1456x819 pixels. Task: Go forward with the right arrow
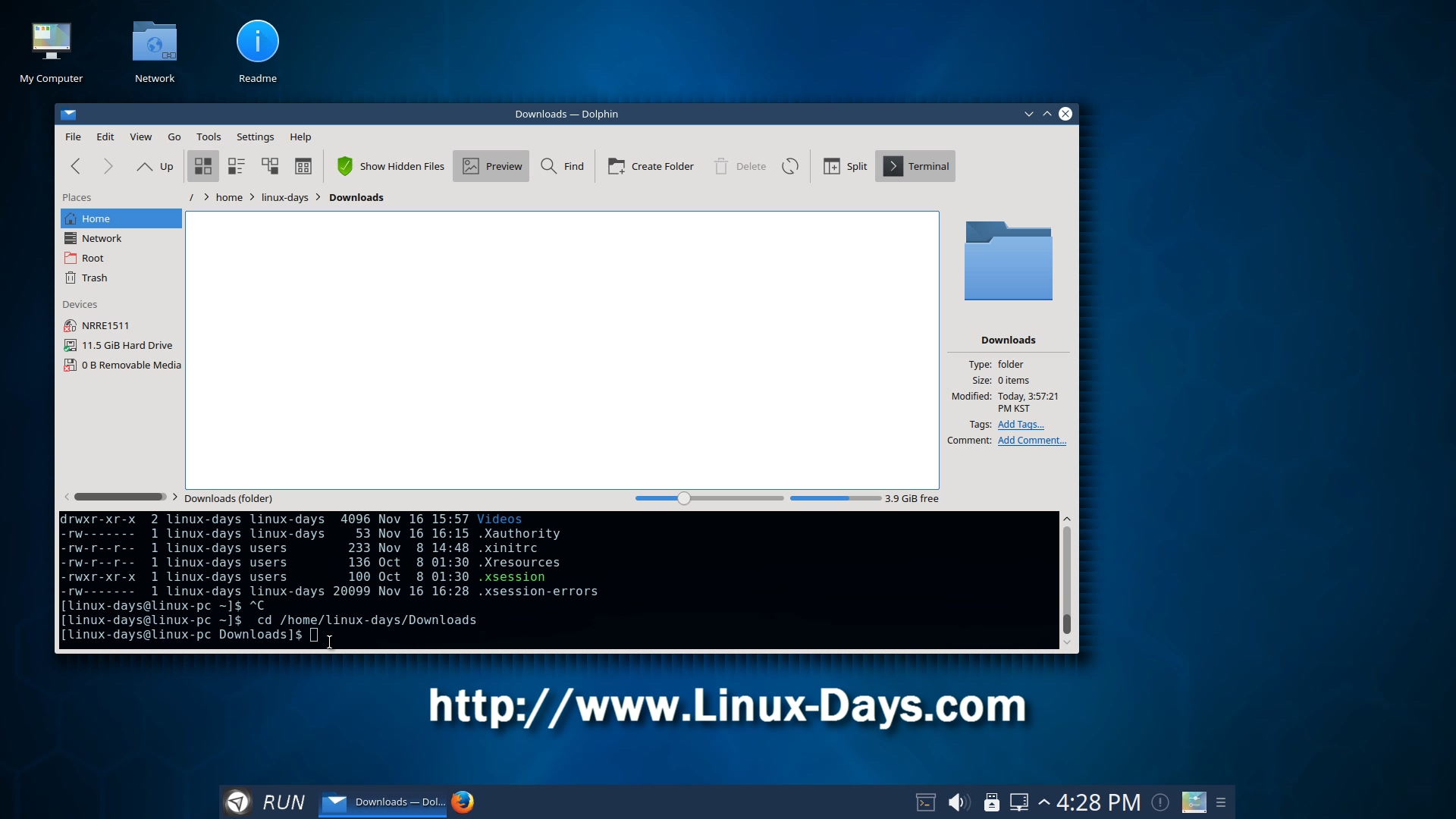click(x=108, y=166)
